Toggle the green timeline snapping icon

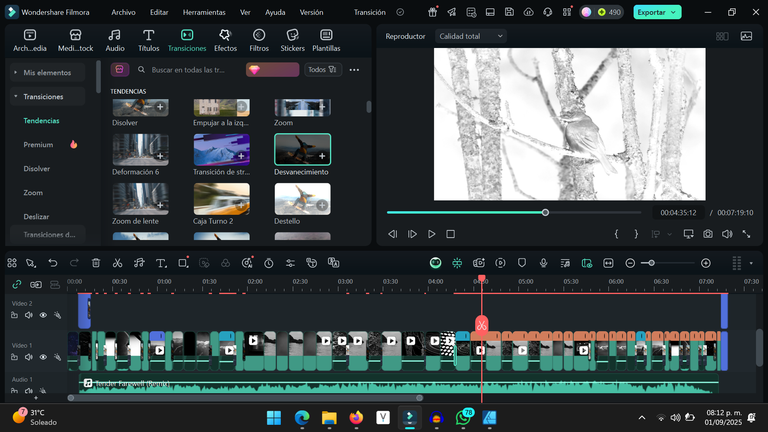[x=457, y=263]
